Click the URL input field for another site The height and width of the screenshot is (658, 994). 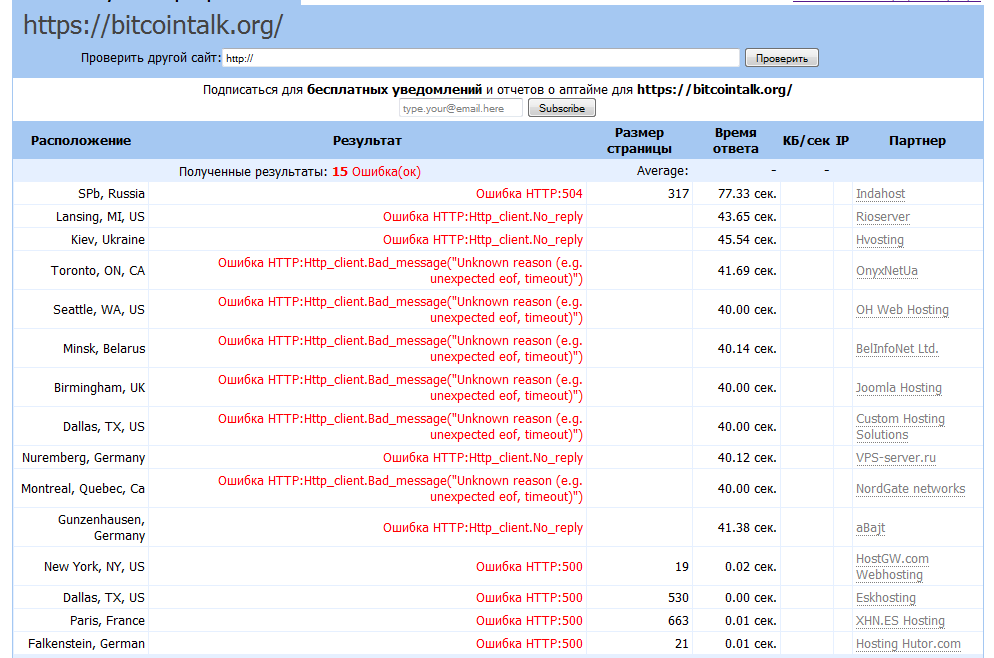481,58
